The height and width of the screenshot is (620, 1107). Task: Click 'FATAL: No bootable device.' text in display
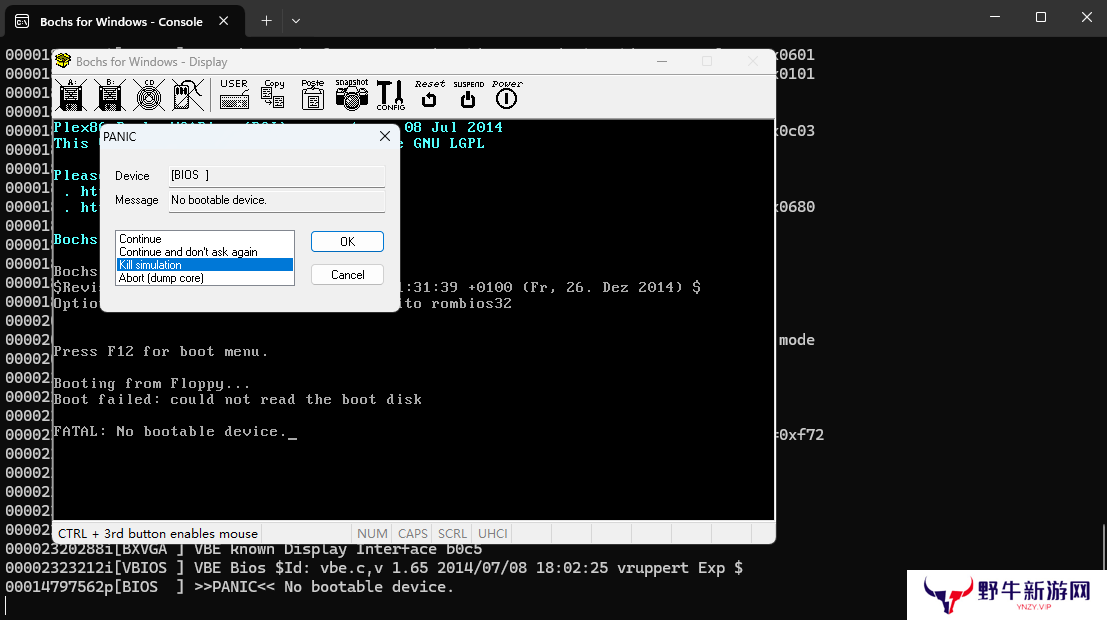tap(169, 431)
